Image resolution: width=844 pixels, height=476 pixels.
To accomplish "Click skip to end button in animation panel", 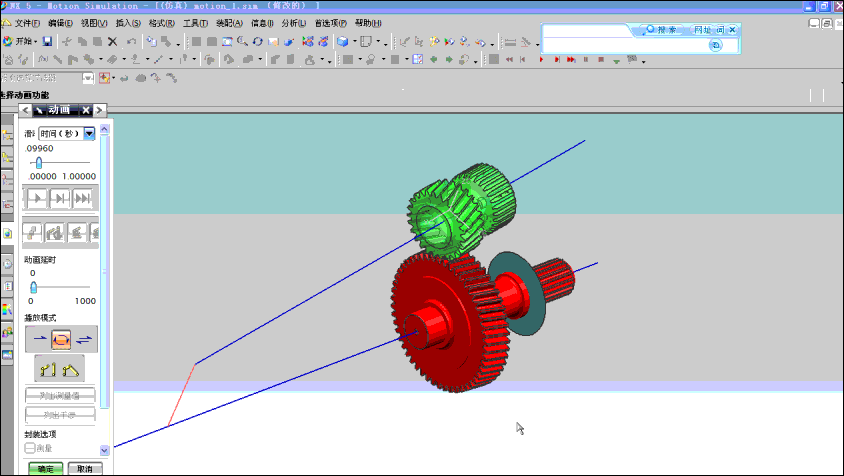I will [x=83, y=199].
